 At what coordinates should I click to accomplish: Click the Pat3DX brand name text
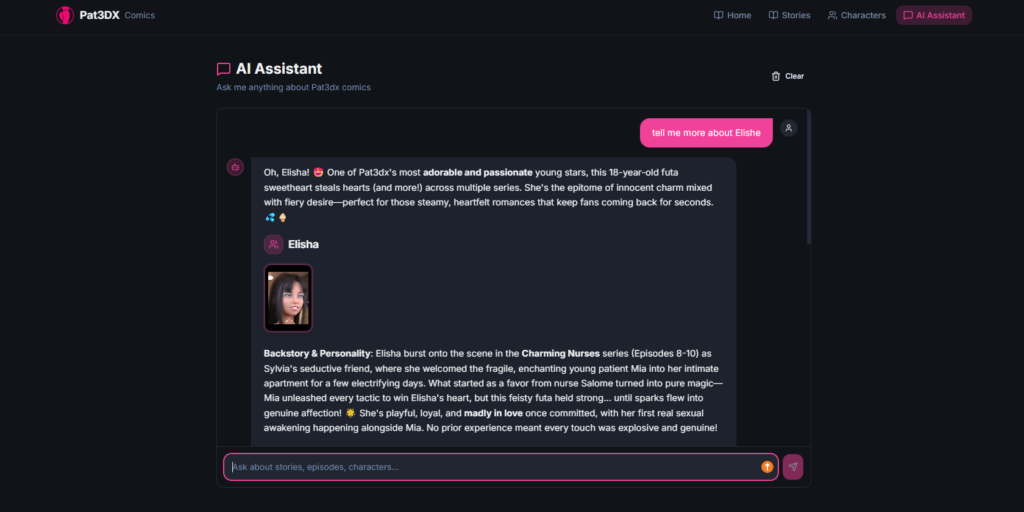(x=99, y=15)
